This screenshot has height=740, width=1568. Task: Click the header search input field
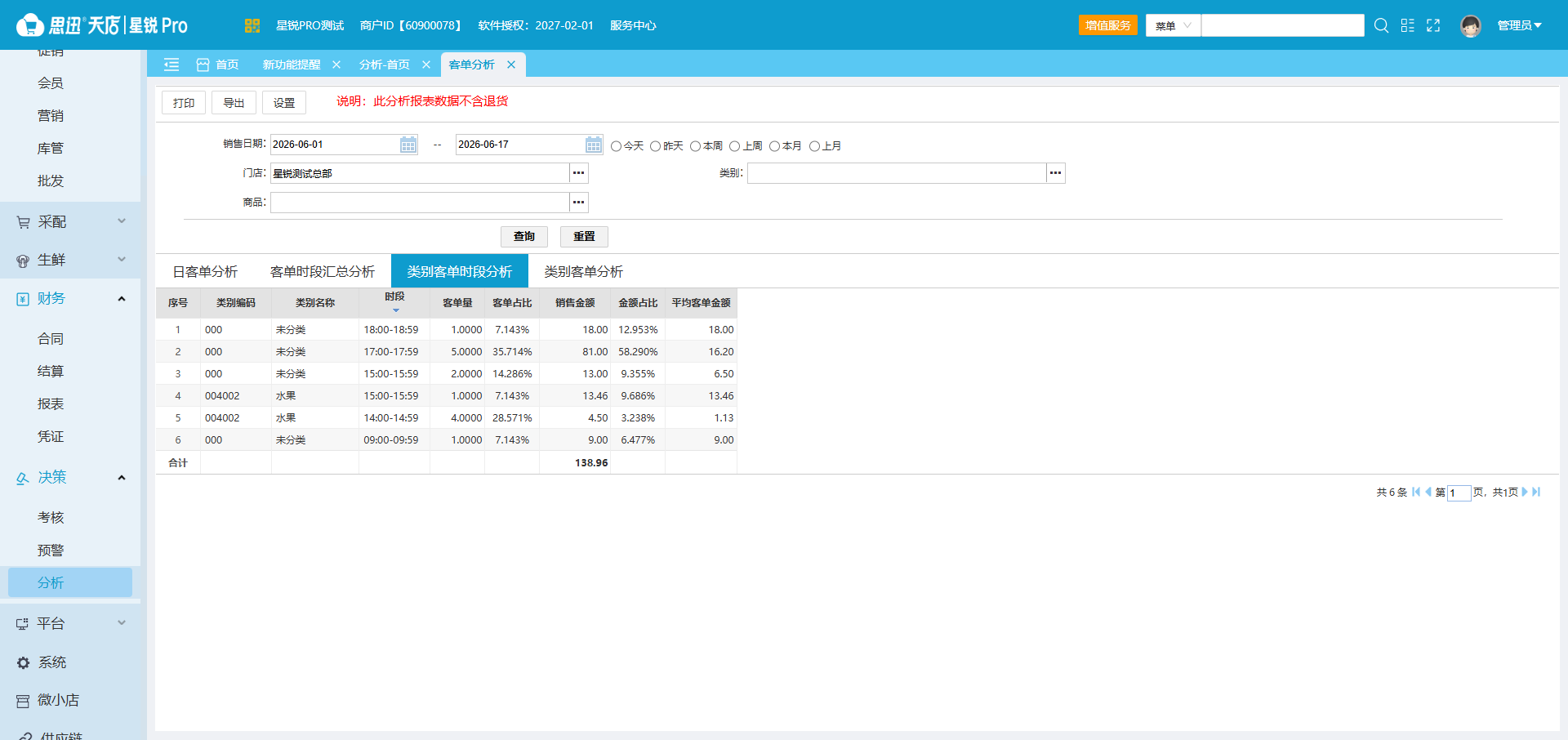[1283, 25]
